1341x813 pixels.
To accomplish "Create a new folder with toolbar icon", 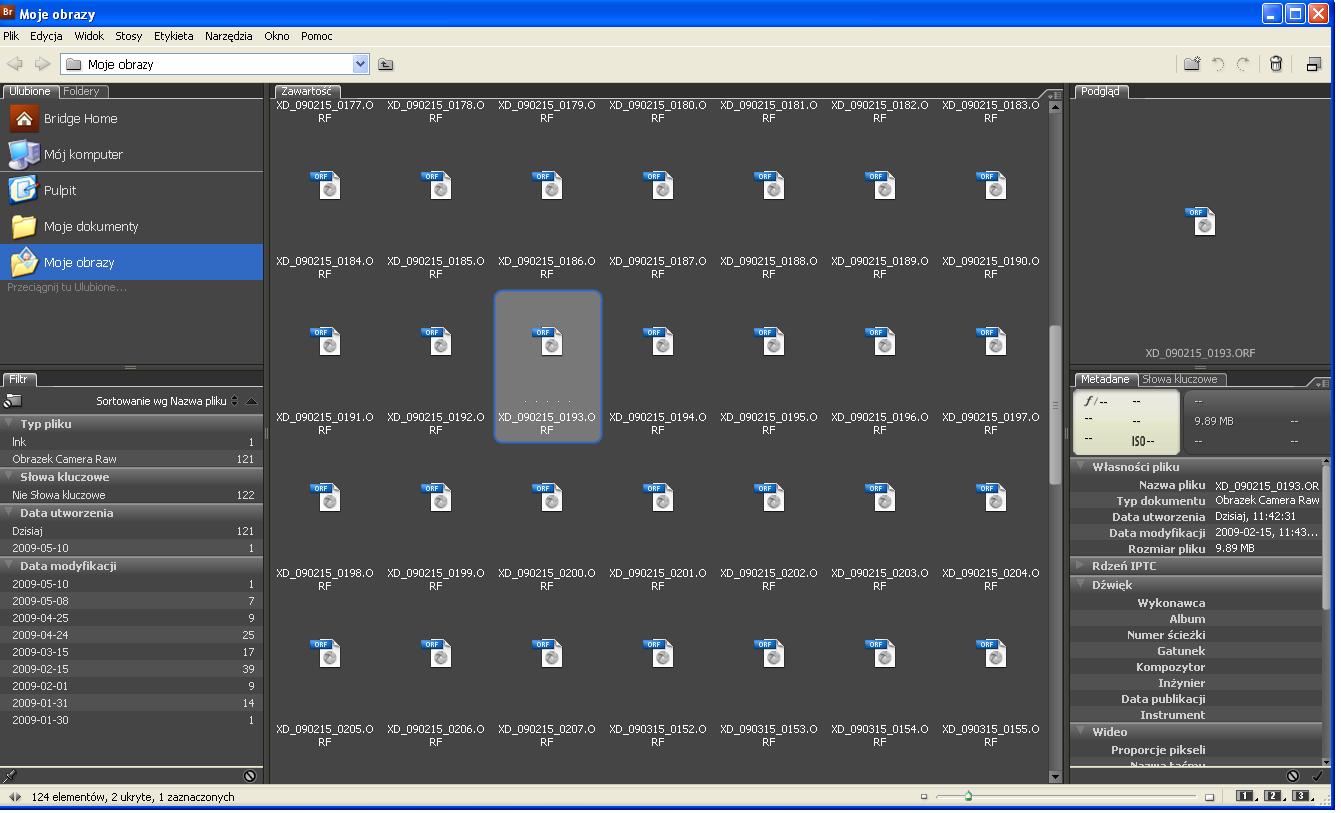I will [x=1192, y=64].
